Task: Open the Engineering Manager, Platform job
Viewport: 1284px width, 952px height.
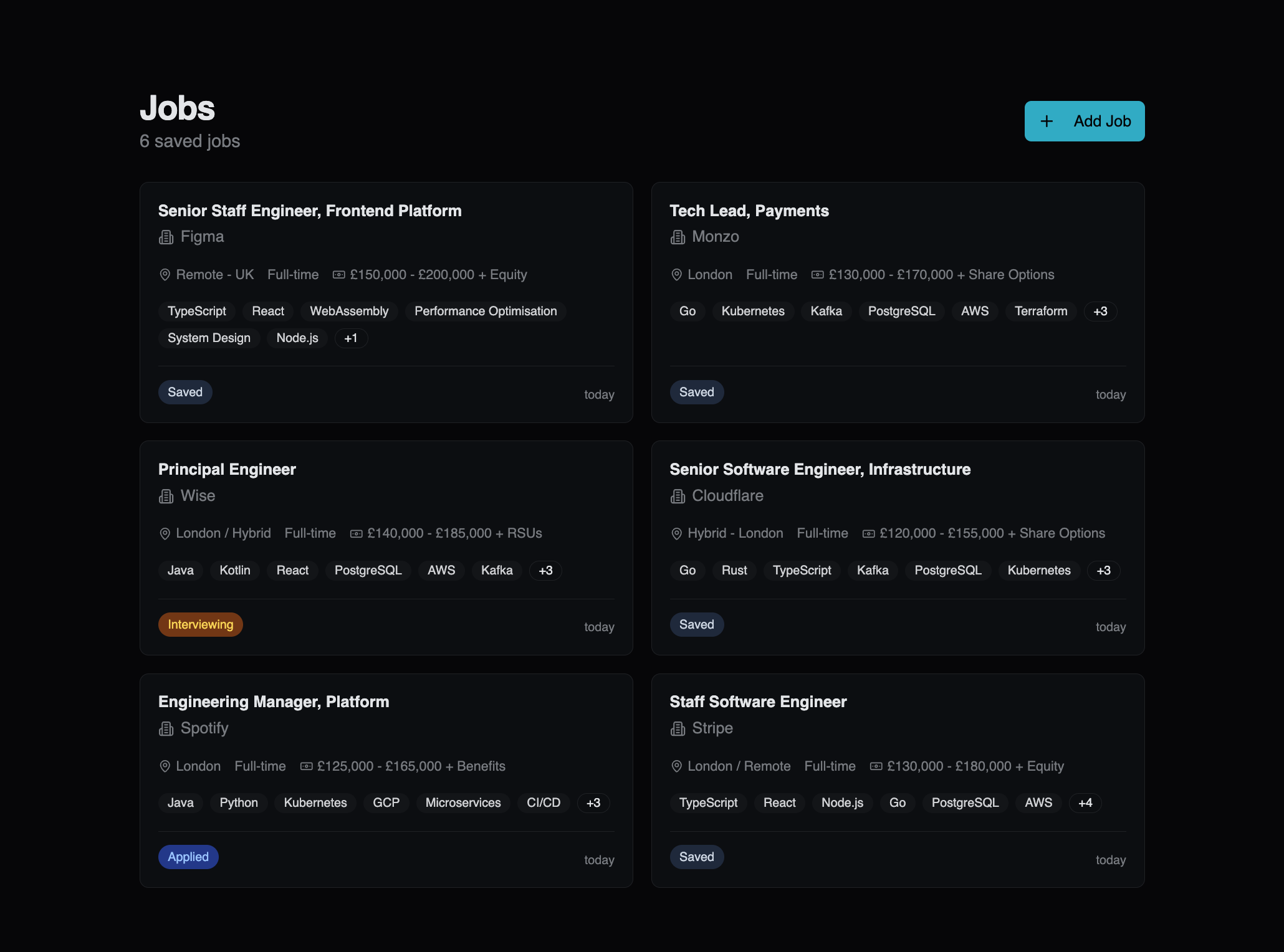Action: point(274,702)
